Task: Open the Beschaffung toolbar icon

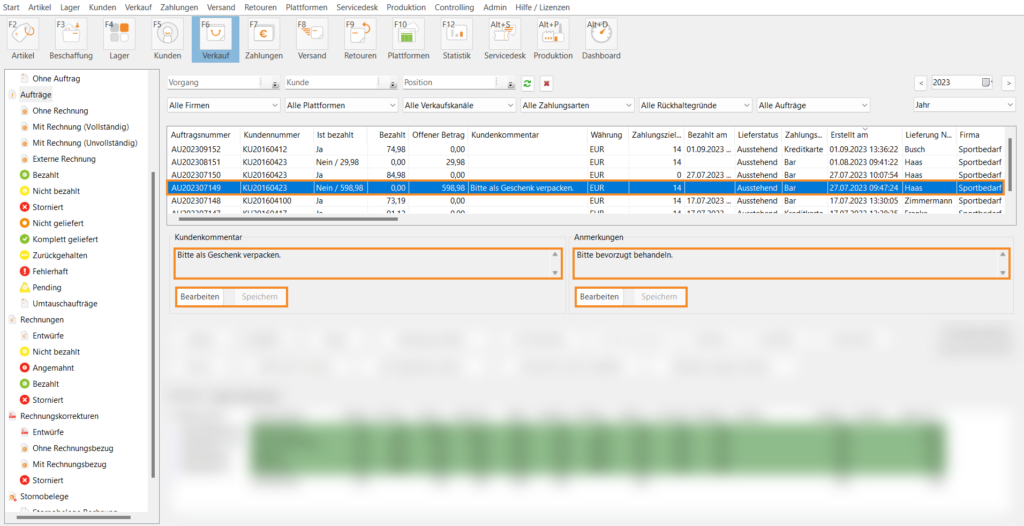Action: click(x=70, y=35)
